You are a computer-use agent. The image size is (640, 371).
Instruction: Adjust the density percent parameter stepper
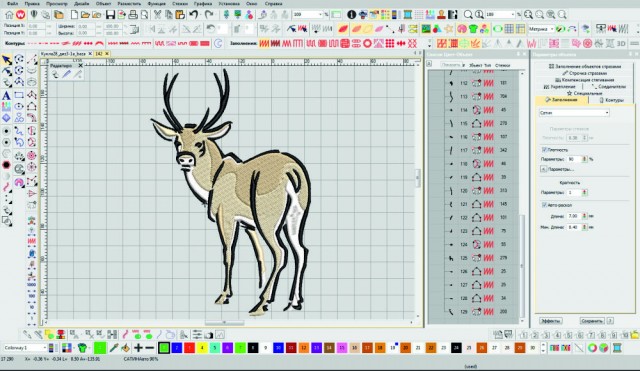click(584, 159)
